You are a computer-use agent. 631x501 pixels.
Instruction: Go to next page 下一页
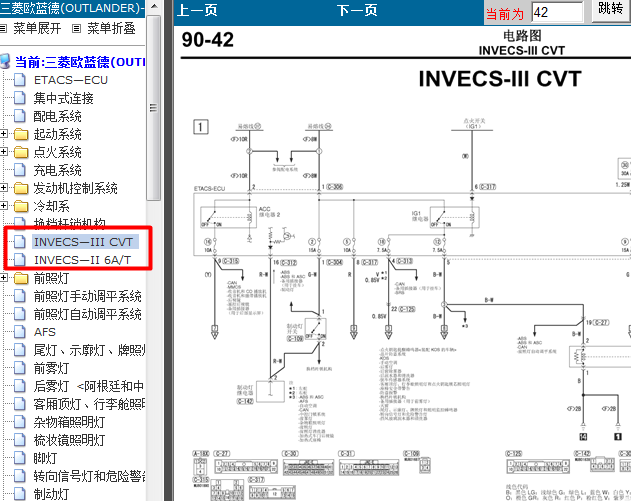[x=357, y=10]
